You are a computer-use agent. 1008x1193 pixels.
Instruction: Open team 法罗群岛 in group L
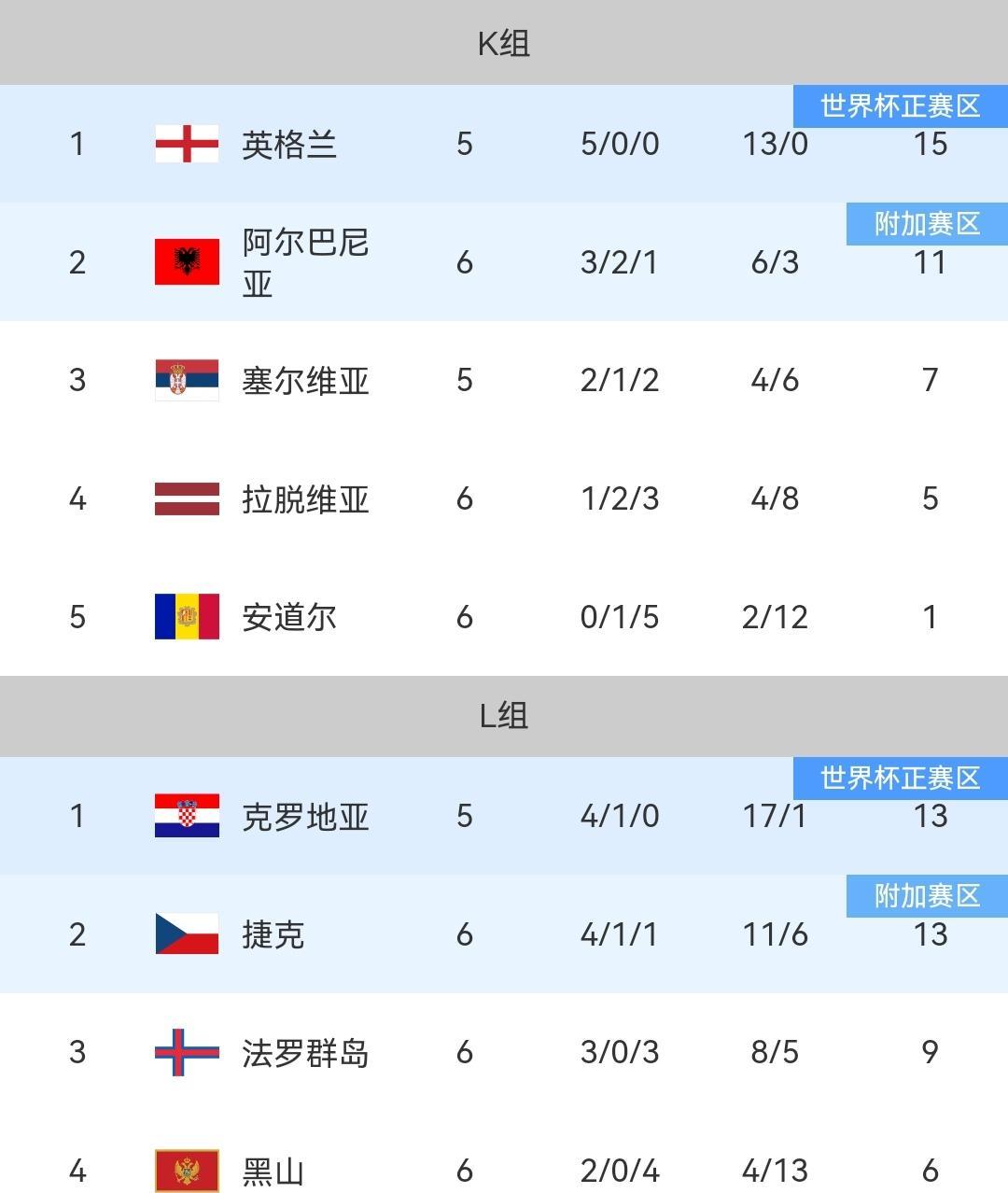click(305, 1053)
